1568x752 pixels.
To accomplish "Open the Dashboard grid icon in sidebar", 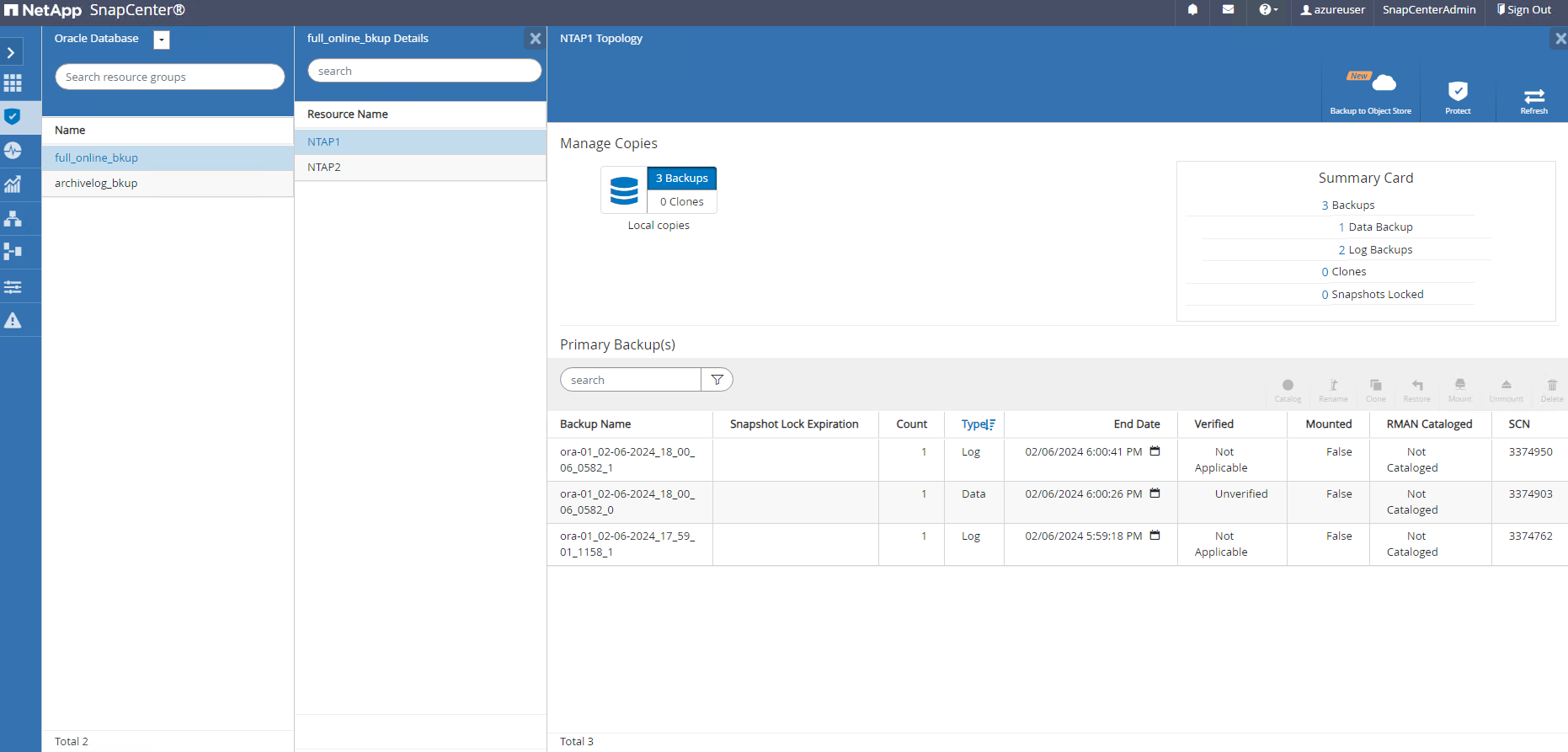I will coord(13,83).
